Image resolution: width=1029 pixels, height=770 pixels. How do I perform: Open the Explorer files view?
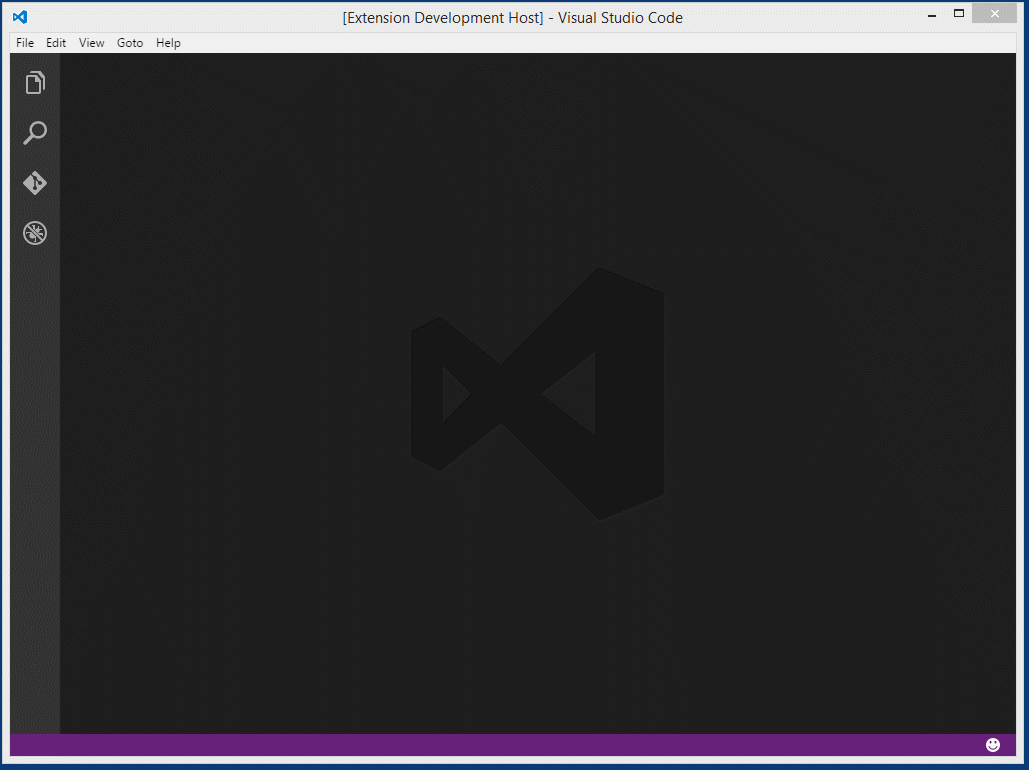point(35,83)
